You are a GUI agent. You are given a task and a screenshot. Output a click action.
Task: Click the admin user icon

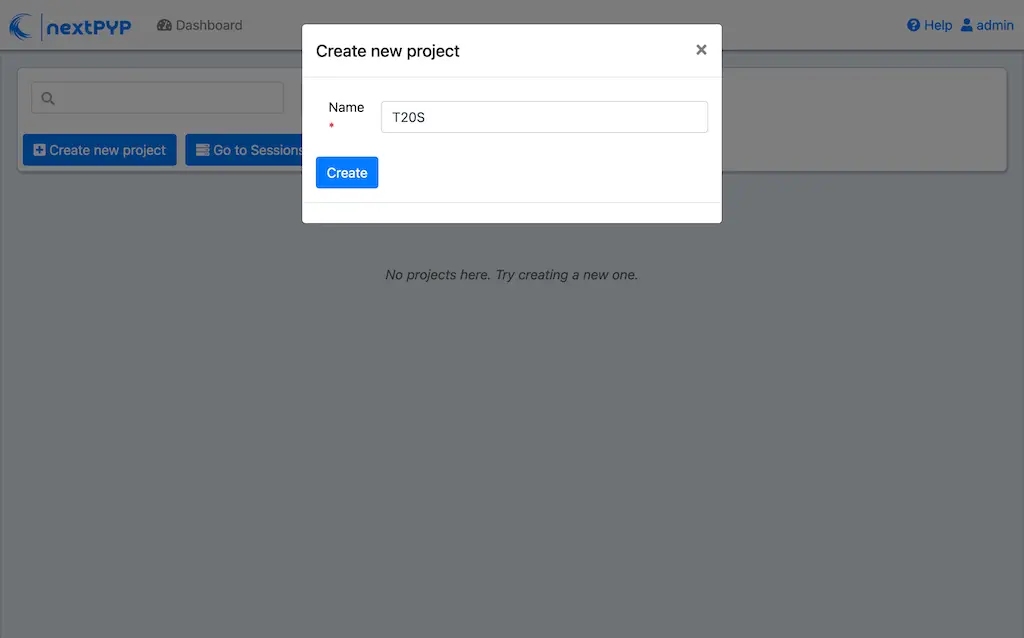pos(965,25)
